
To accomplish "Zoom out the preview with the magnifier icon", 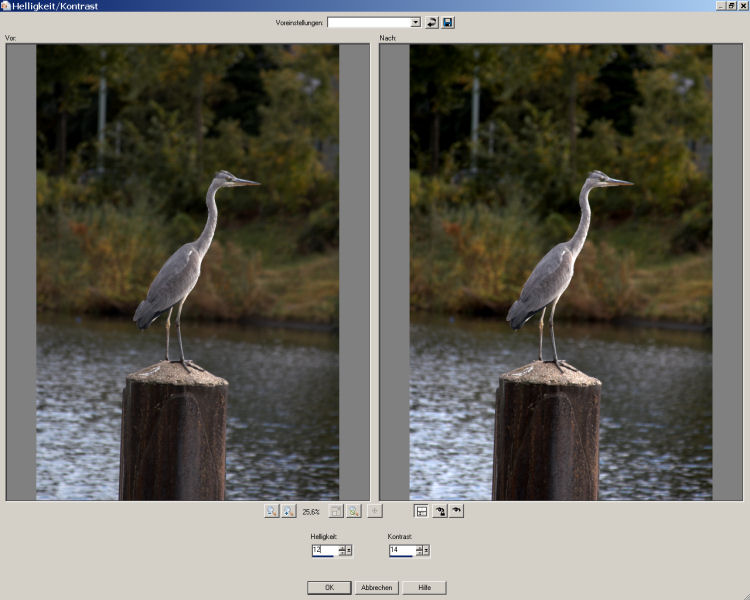I will pyautogui.click(x=271, y=511).
